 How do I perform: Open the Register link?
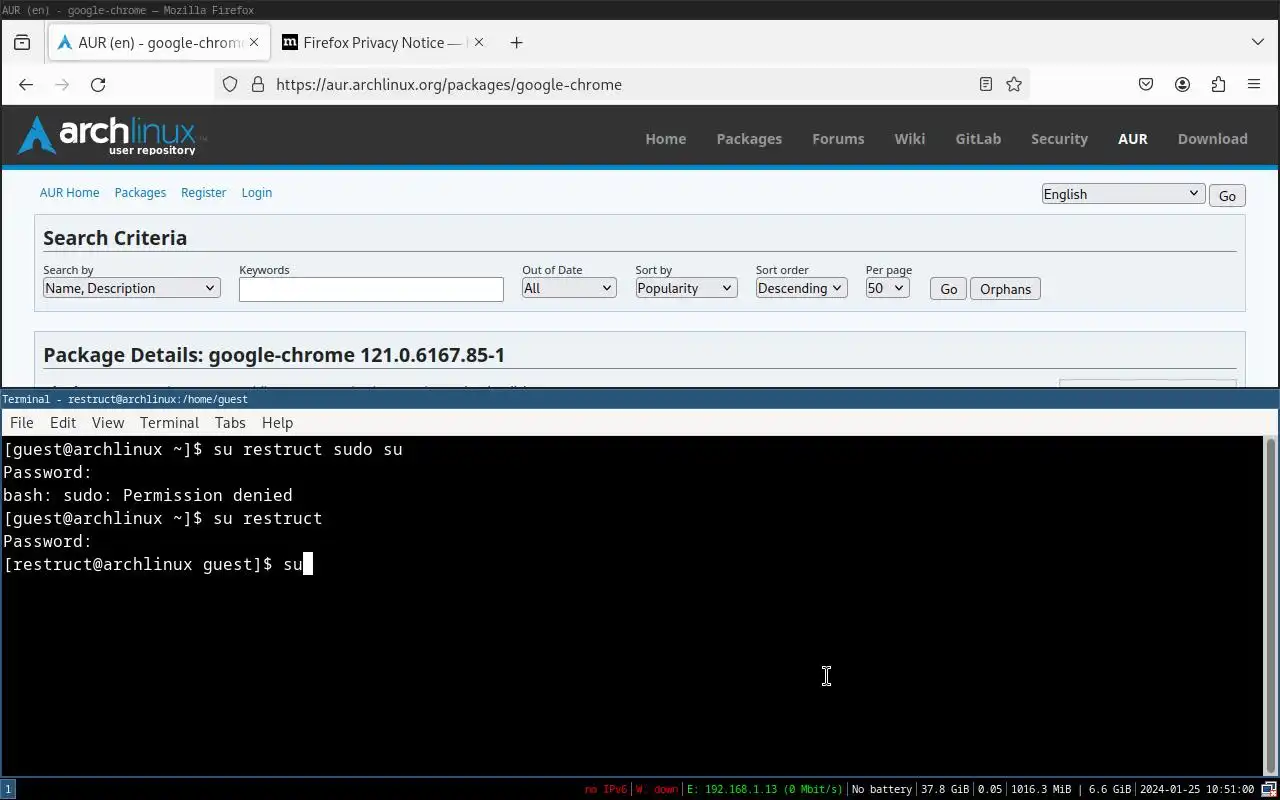[203, 192]
